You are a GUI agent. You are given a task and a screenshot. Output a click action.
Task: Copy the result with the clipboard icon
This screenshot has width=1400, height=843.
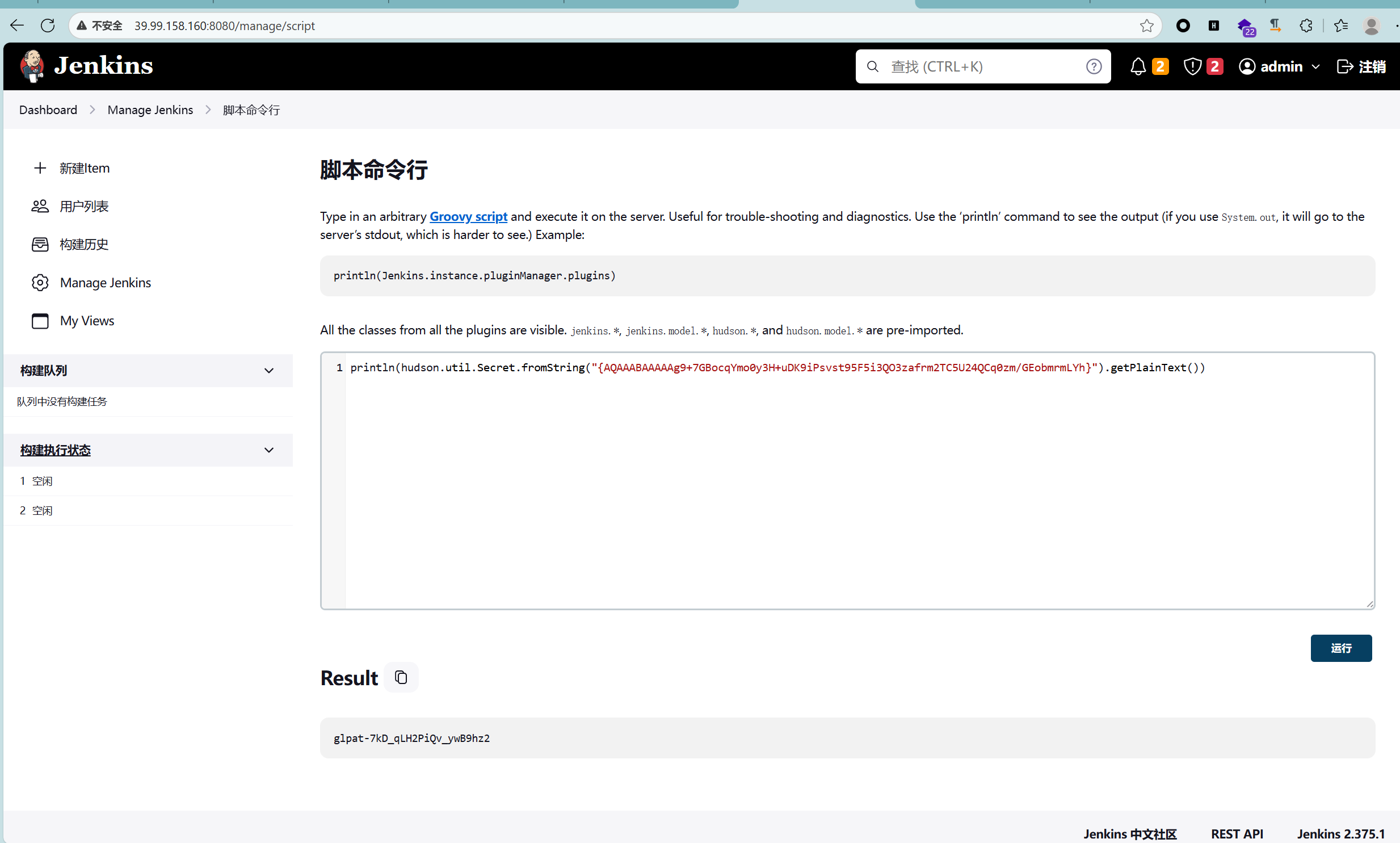pos(401,677)
